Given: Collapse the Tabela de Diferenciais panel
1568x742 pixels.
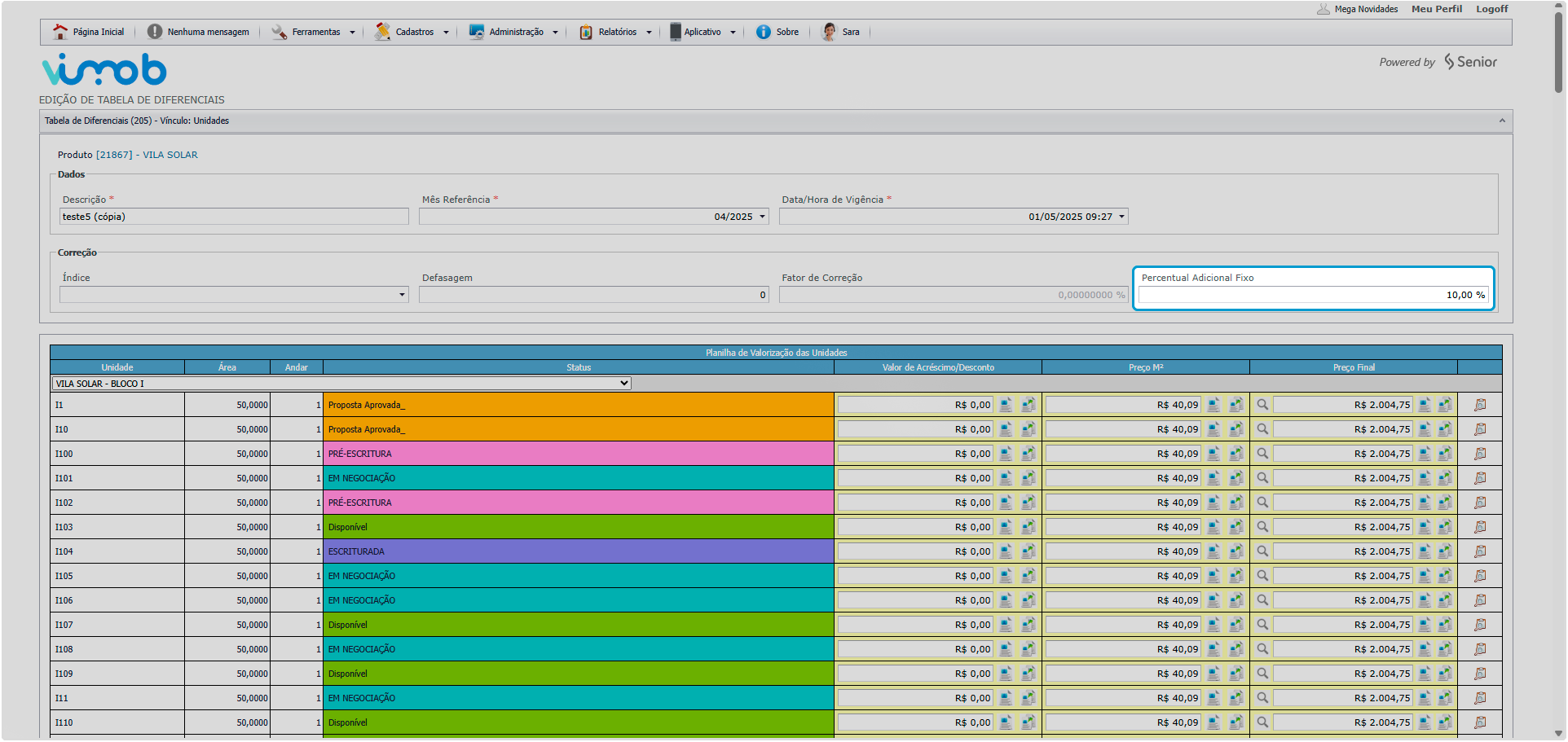Looking at the screenshot, I should pyautogui.click(x=1502, y=121).
